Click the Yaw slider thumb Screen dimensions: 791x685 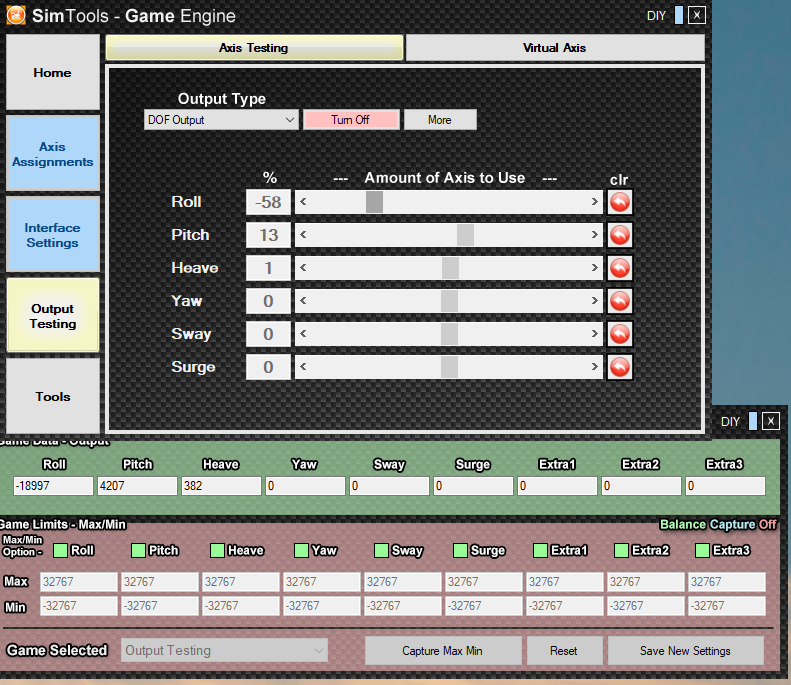[x=449, y=301]
